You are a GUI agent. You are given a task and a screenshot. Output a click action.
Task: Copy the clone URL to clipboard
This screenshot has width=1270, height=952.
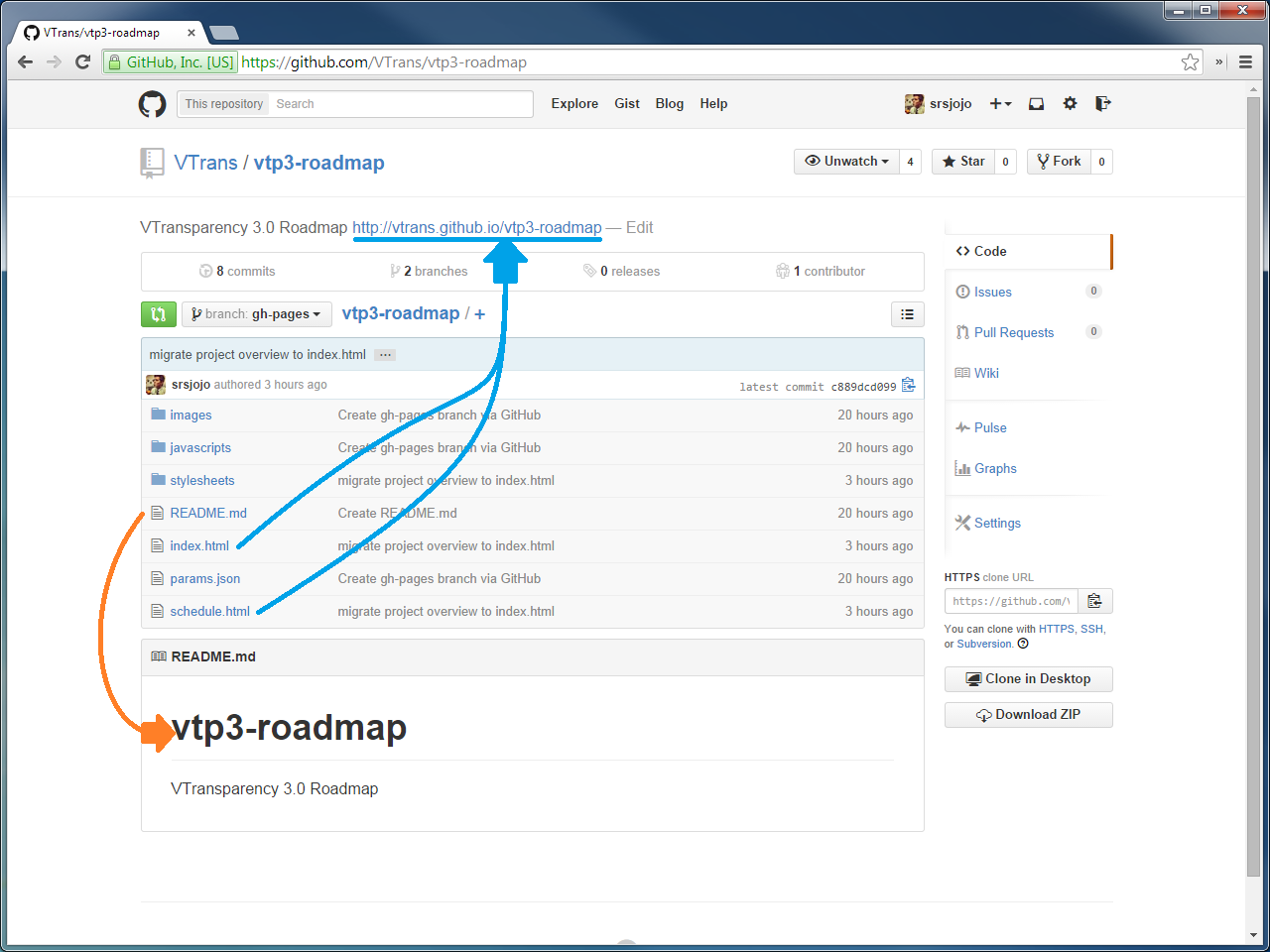[x=1095, y=601]
